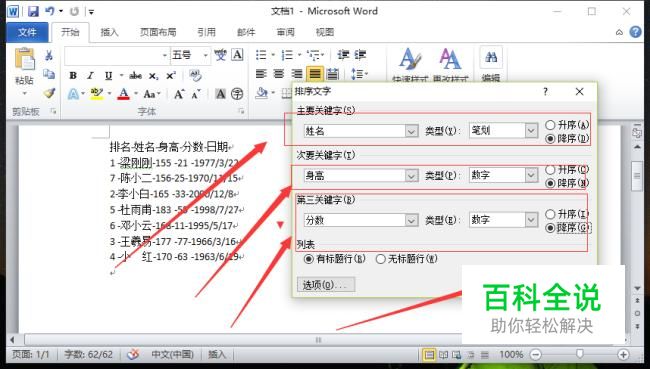The image size is (650, 369).
Task: Apply yellow text highlight color
Action: pos(97,94)
